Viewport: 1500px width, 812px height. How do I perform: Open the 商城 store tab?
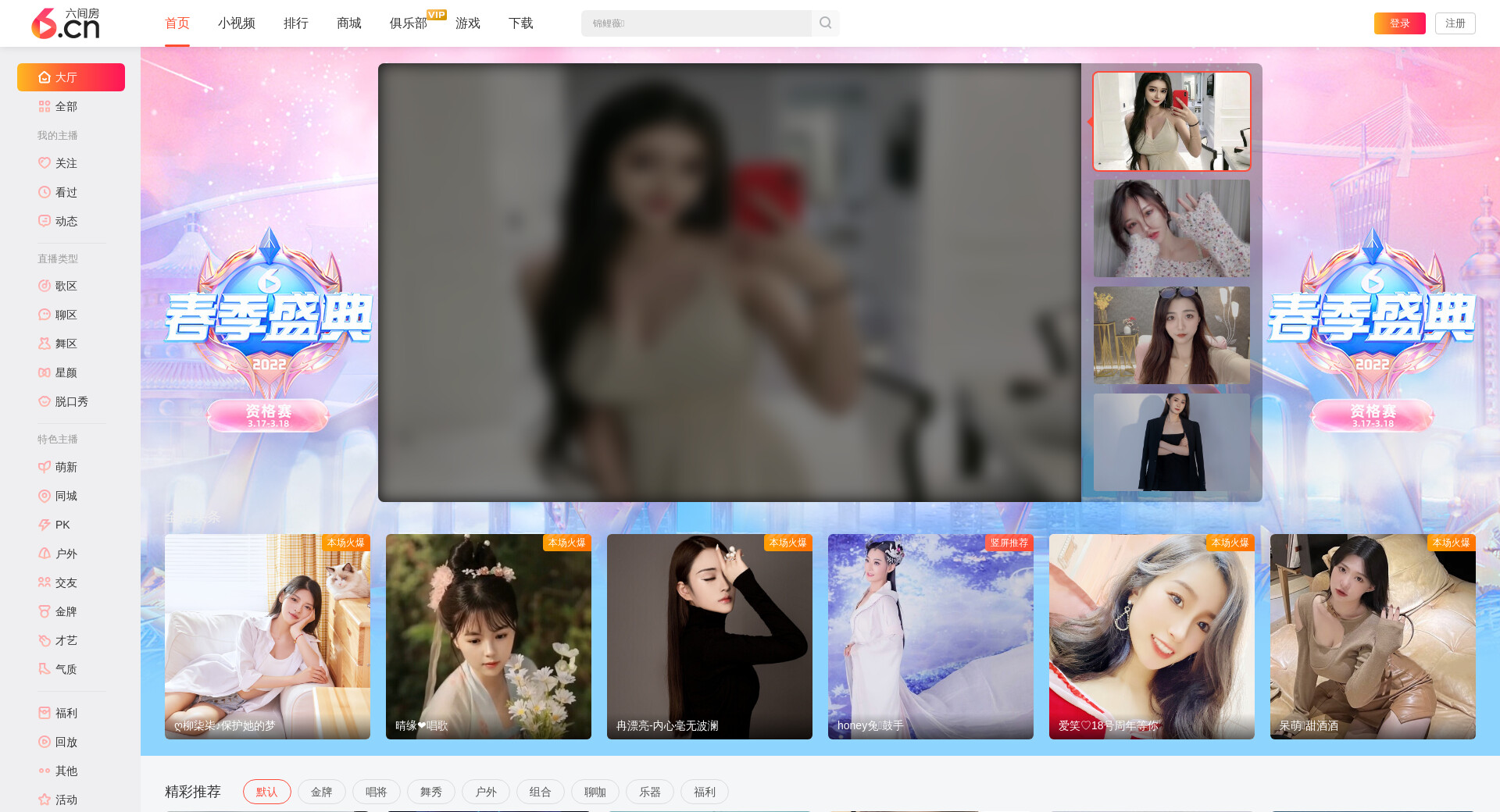349,23
